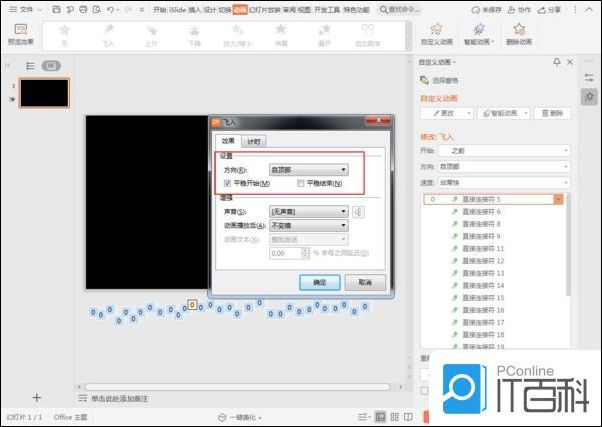Click the redo arrow icon
602x427 pixels.
[128, 10]
